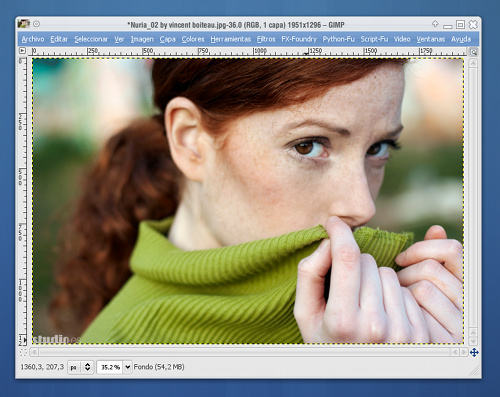Open the Script-Fu menu
This screenshot has width=500, height=397.
point(374,39)
